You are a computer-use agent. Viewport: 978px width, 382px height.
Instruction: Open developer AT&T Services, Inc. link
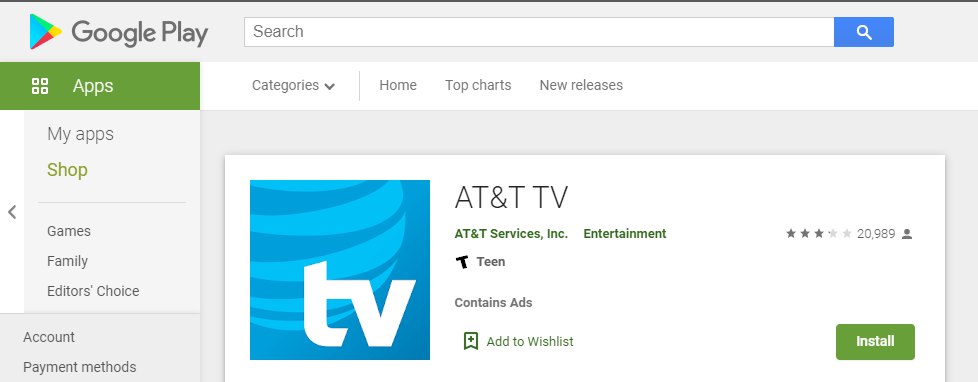511,234
